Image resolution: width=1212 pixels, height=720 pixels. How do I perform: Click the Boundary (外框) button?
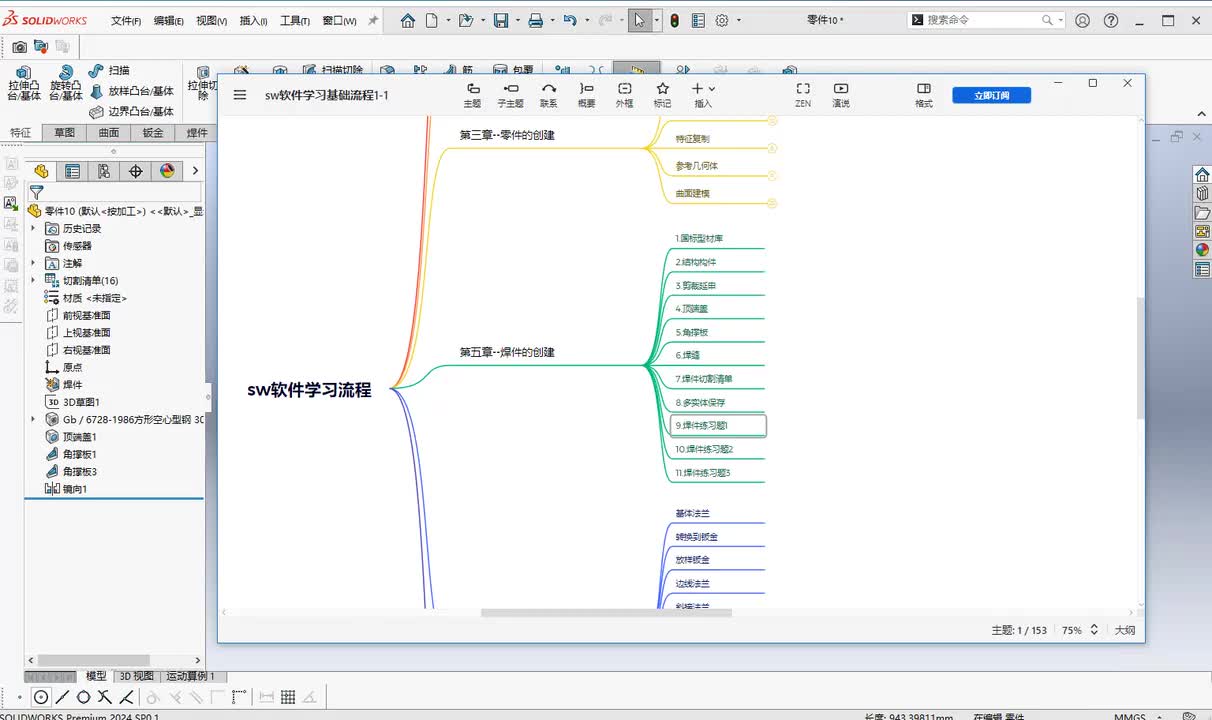(624, 95)
